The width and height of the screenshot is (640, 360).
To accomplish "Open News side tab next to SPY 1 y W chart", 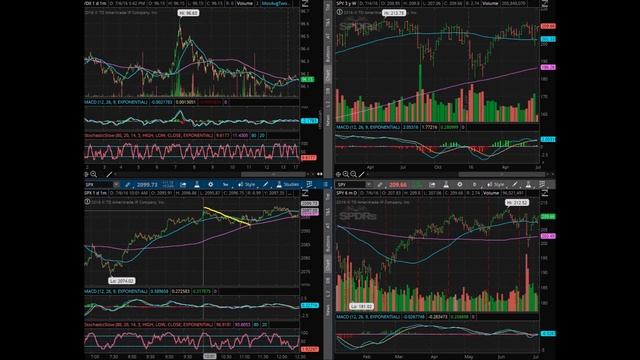I will pyautogui.click(x=328, y=120).
